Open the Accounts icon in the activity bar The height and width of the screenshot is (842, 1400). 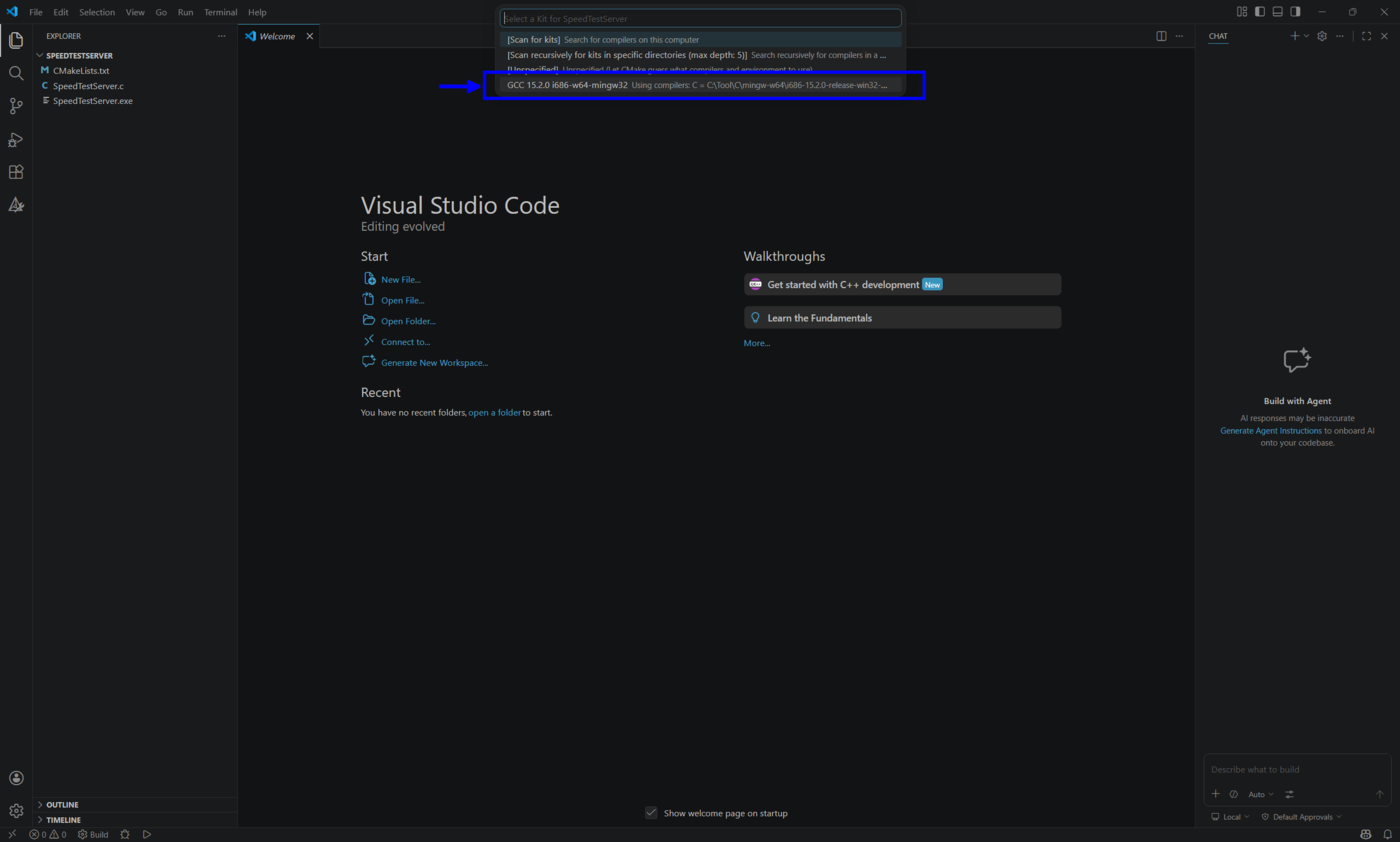(x=15, y=777)
